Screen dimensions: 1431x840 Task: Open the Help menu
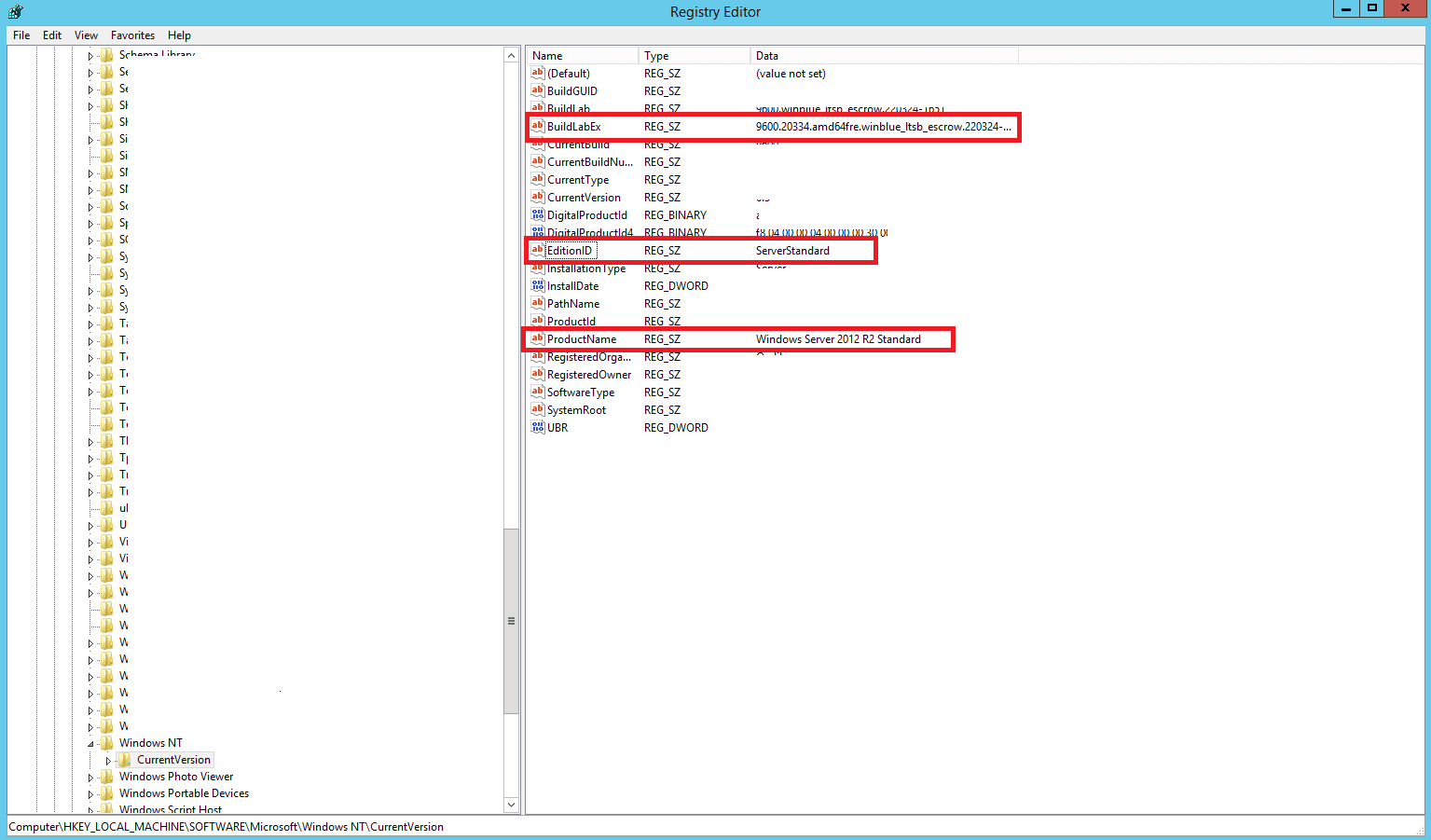click(179, 35)
